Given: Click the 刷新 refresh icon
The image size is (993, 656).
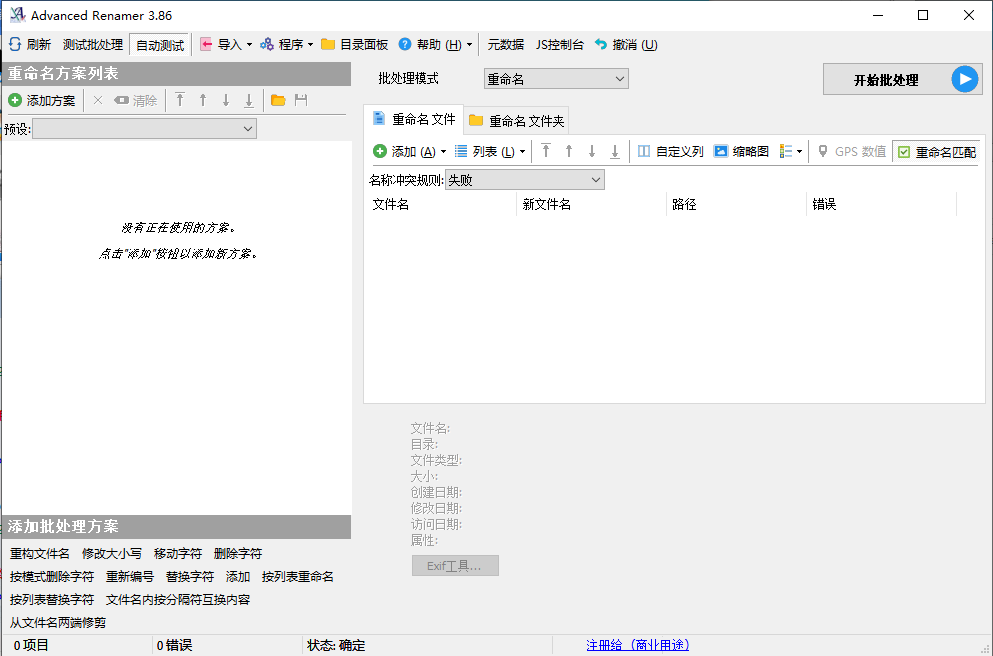Looking at the screenshot, I should [13, 44].
